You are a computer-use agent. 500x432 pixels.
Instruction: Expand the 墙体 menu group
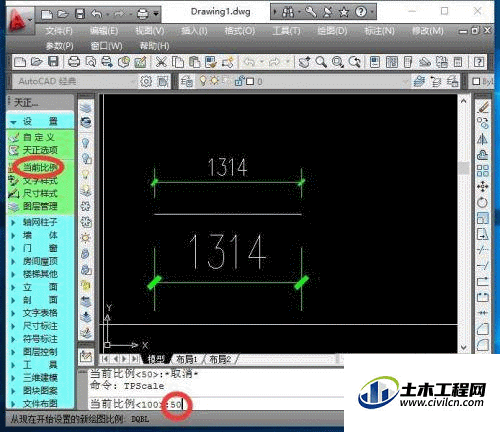(x=40, y=235)
